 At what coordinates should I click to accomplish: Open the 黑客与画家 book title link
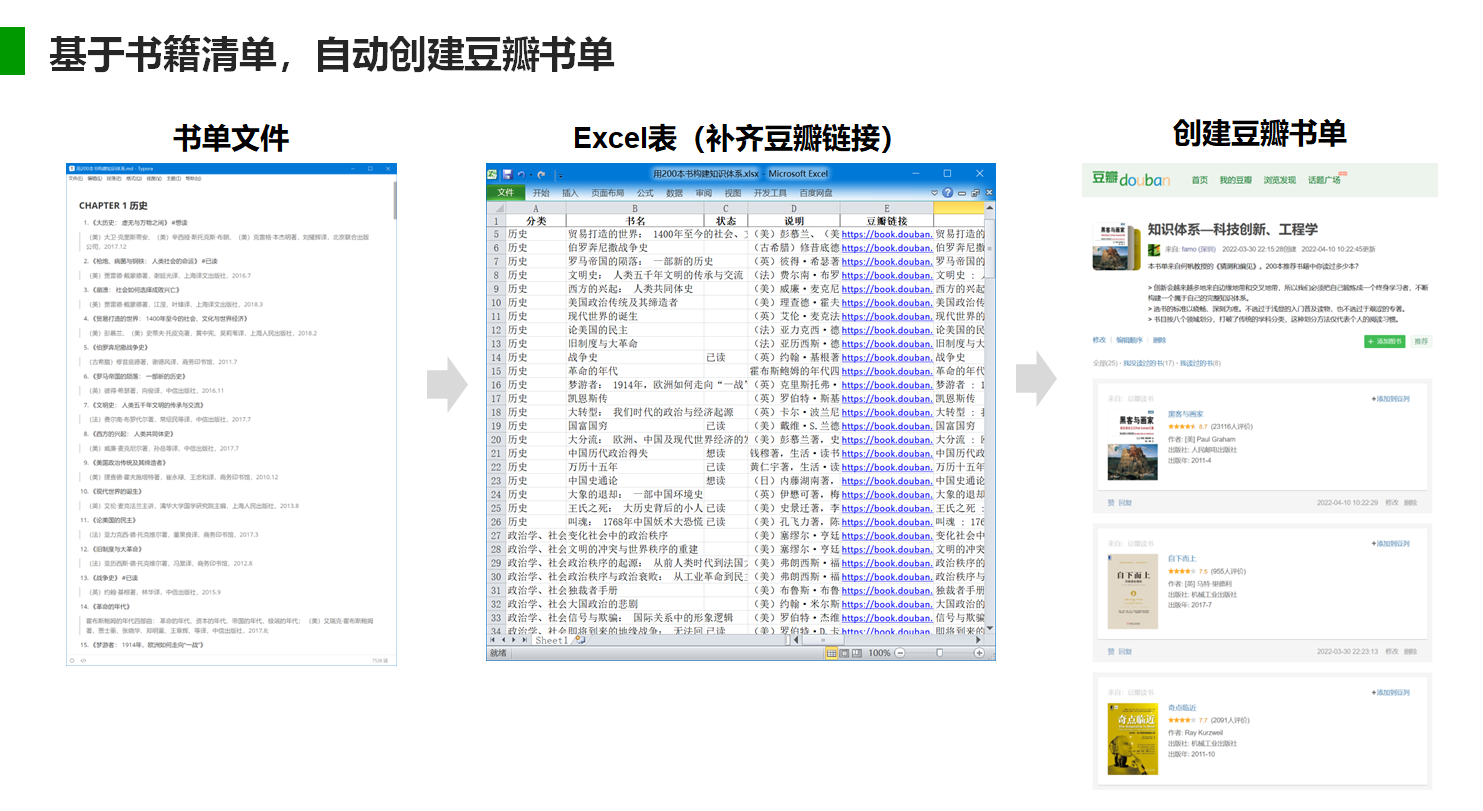tap(1186, 414)
